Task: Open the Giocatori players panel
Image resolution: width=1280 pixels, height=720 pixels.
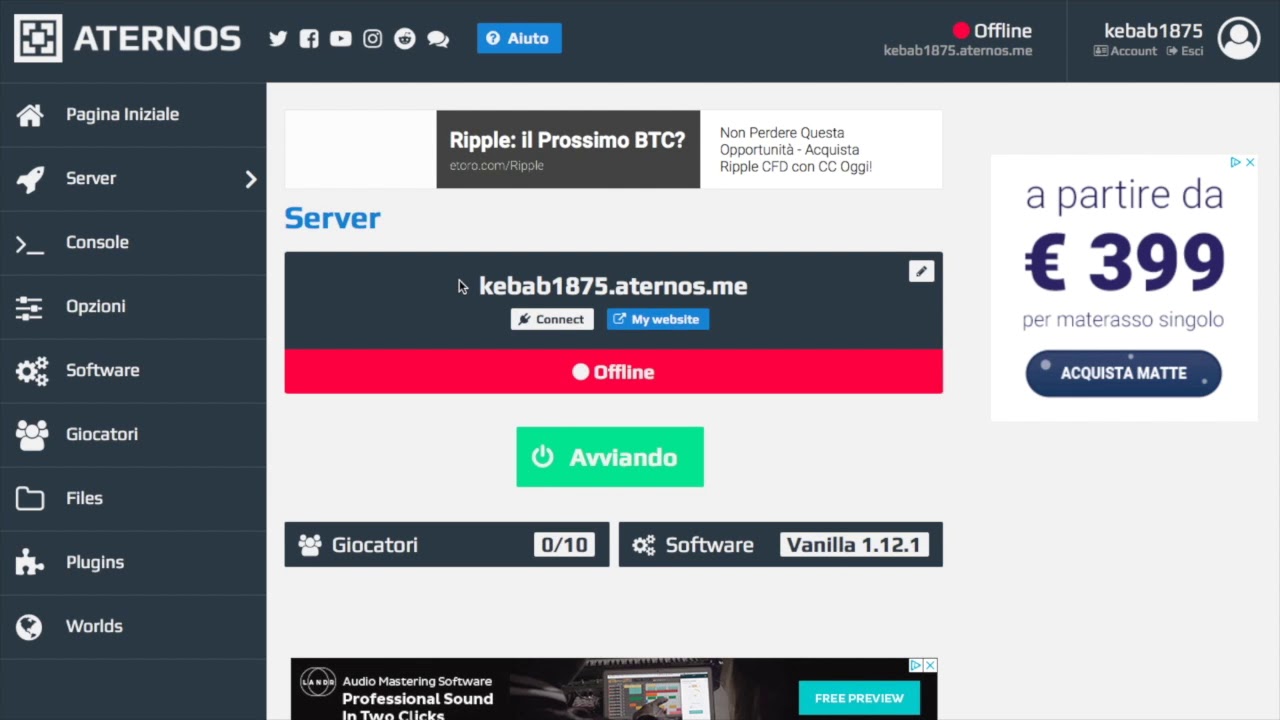Action: pyautogui.click(x=447, y=545)
